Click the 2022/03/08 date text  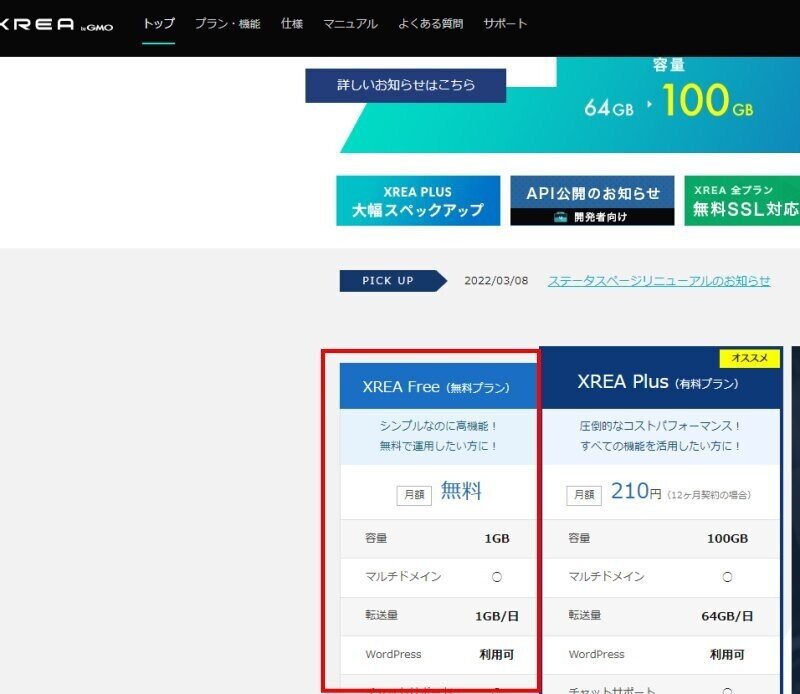(x=496, y=281)
